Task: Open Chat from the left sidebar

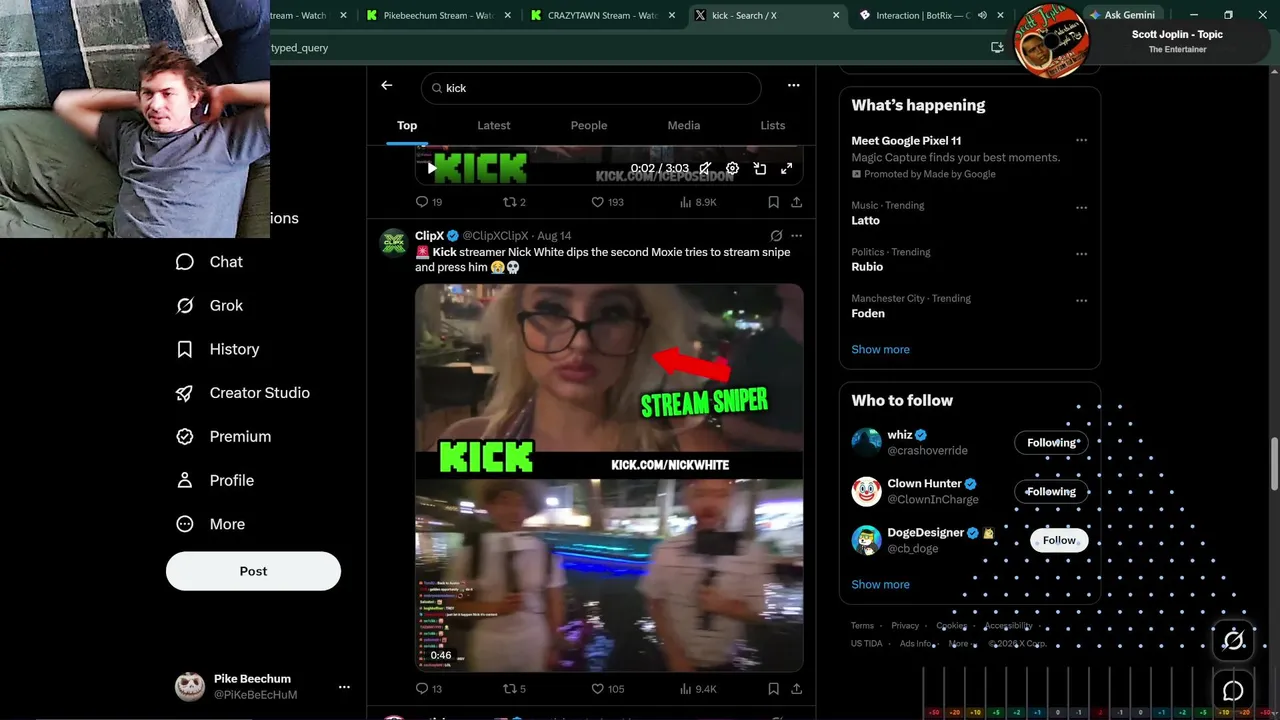Action: pos(209,262)
